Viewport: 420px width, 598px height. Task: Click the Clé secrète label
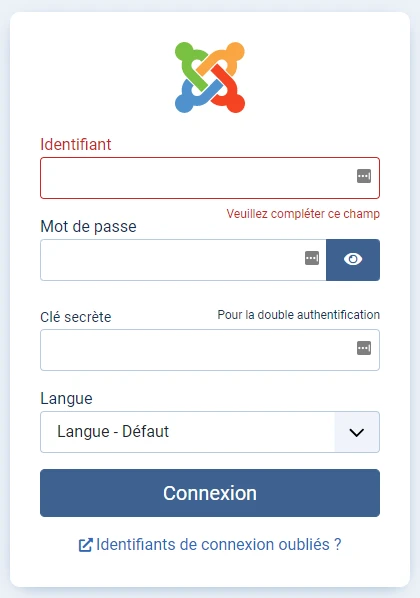tap(76, 317)
